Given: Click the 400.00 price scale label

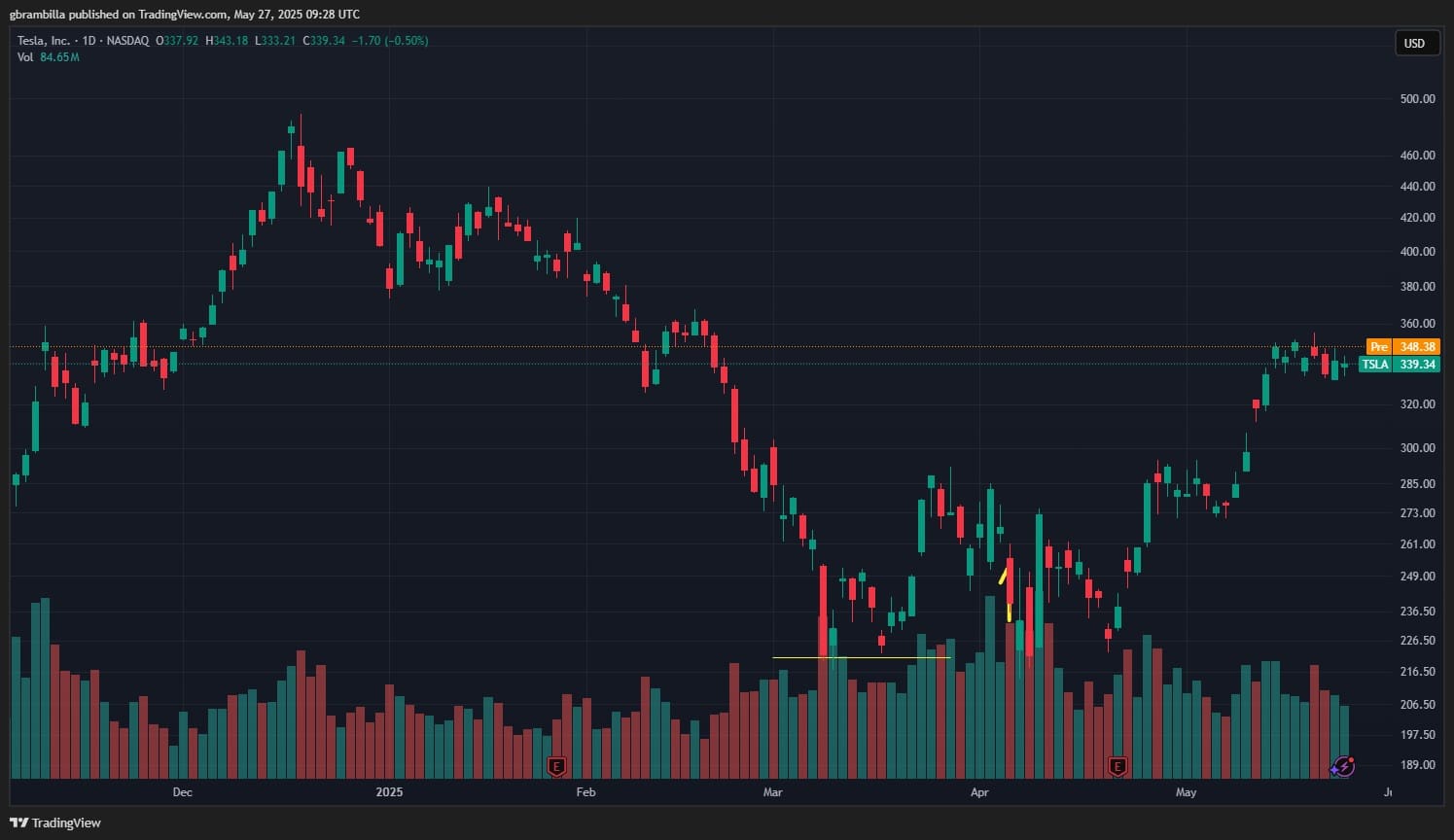Looking at the screenshot, I should point(1417,252).
